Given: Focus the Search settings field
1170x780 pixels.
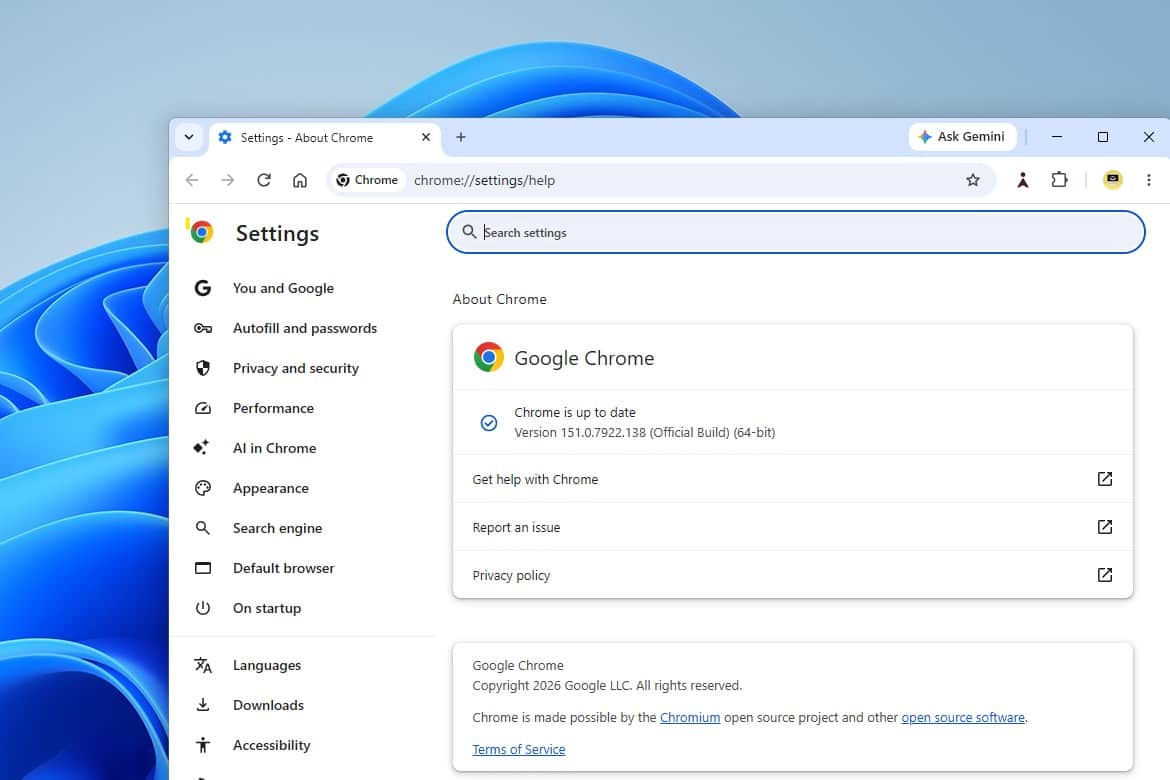Looking at the screenshot, I should pos(795,232).
